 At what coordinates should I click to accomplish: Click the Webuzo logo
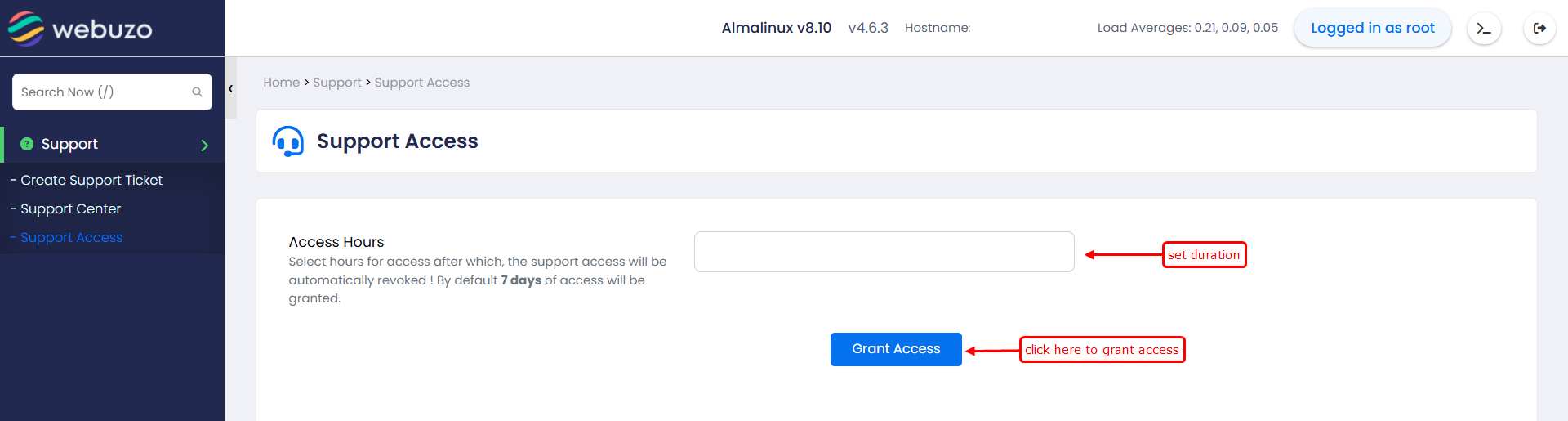[80, 29]
